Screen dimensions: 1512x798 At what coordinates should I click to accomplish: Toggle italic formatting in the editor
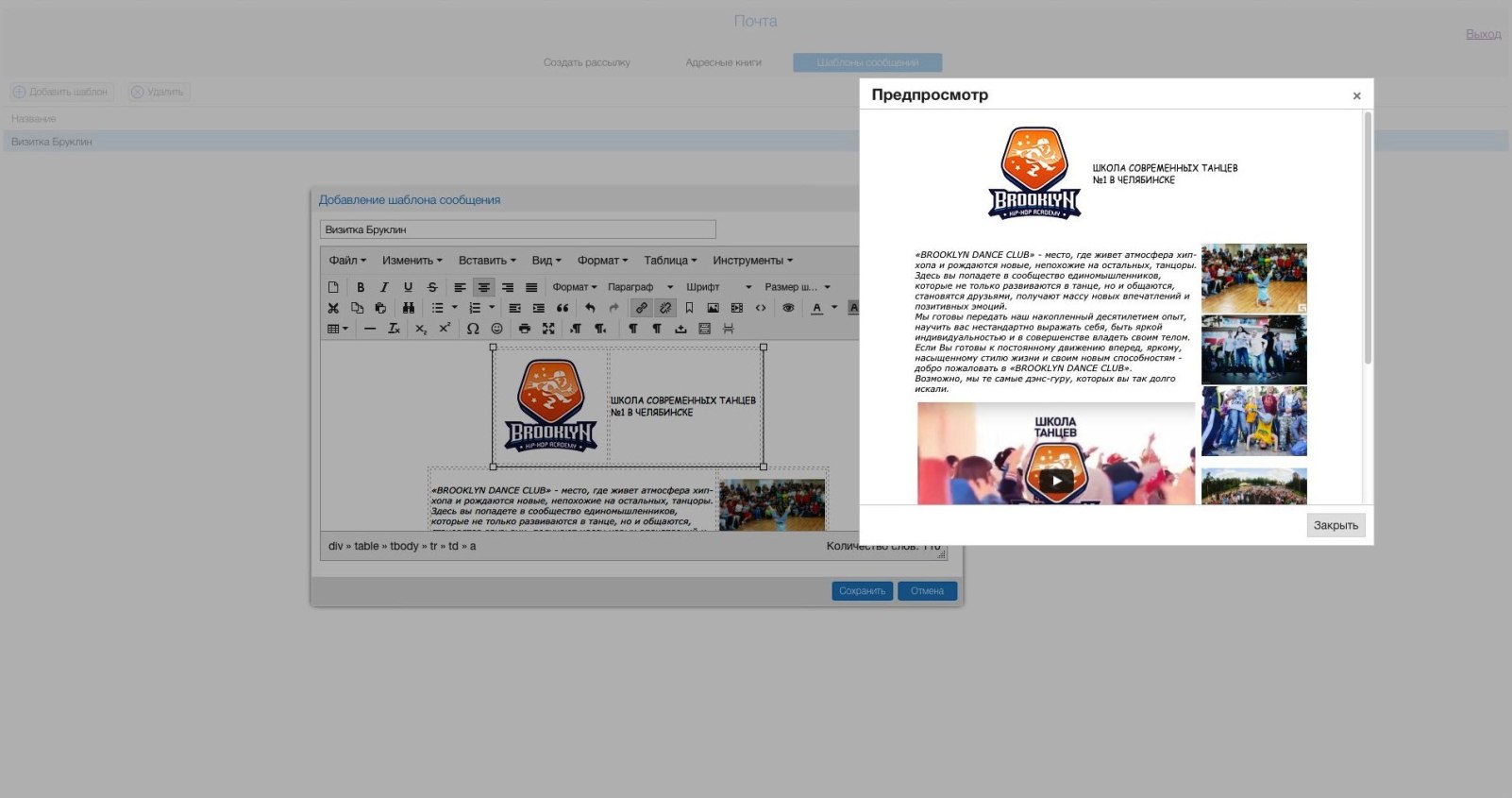(384, 287)
